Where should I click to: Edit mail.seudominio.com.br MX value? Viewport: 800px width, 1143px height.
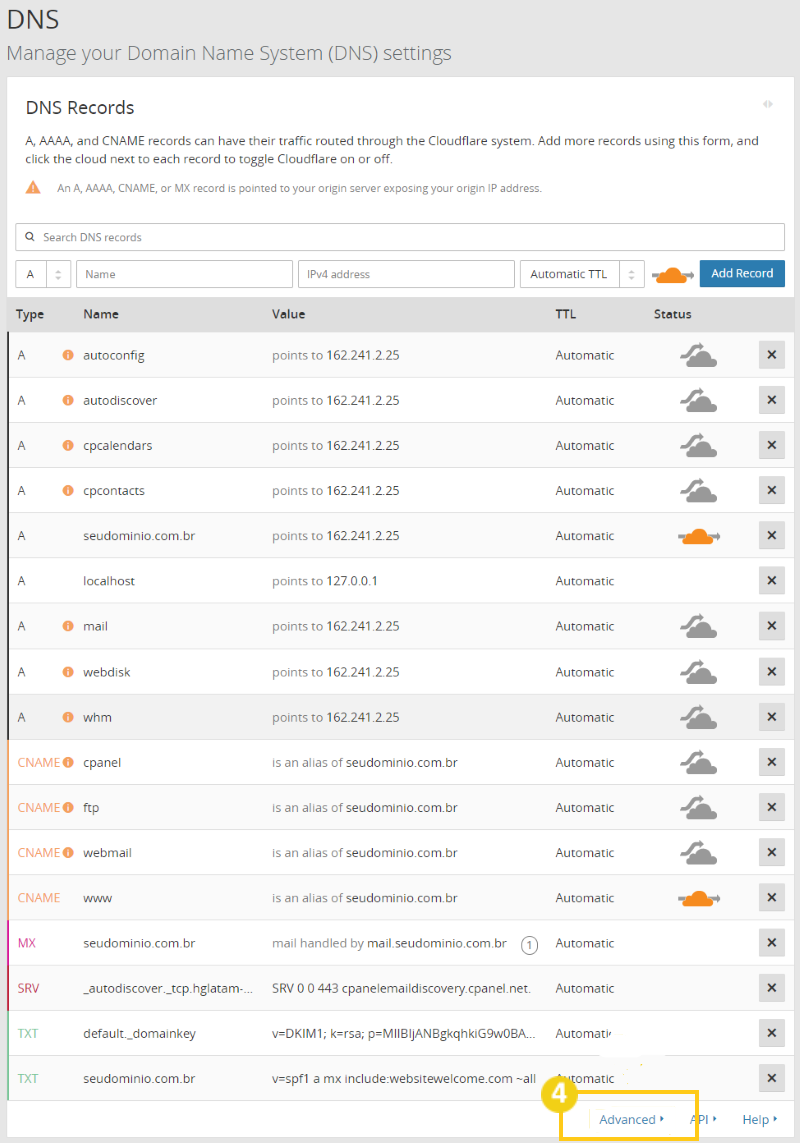point(437,943)
